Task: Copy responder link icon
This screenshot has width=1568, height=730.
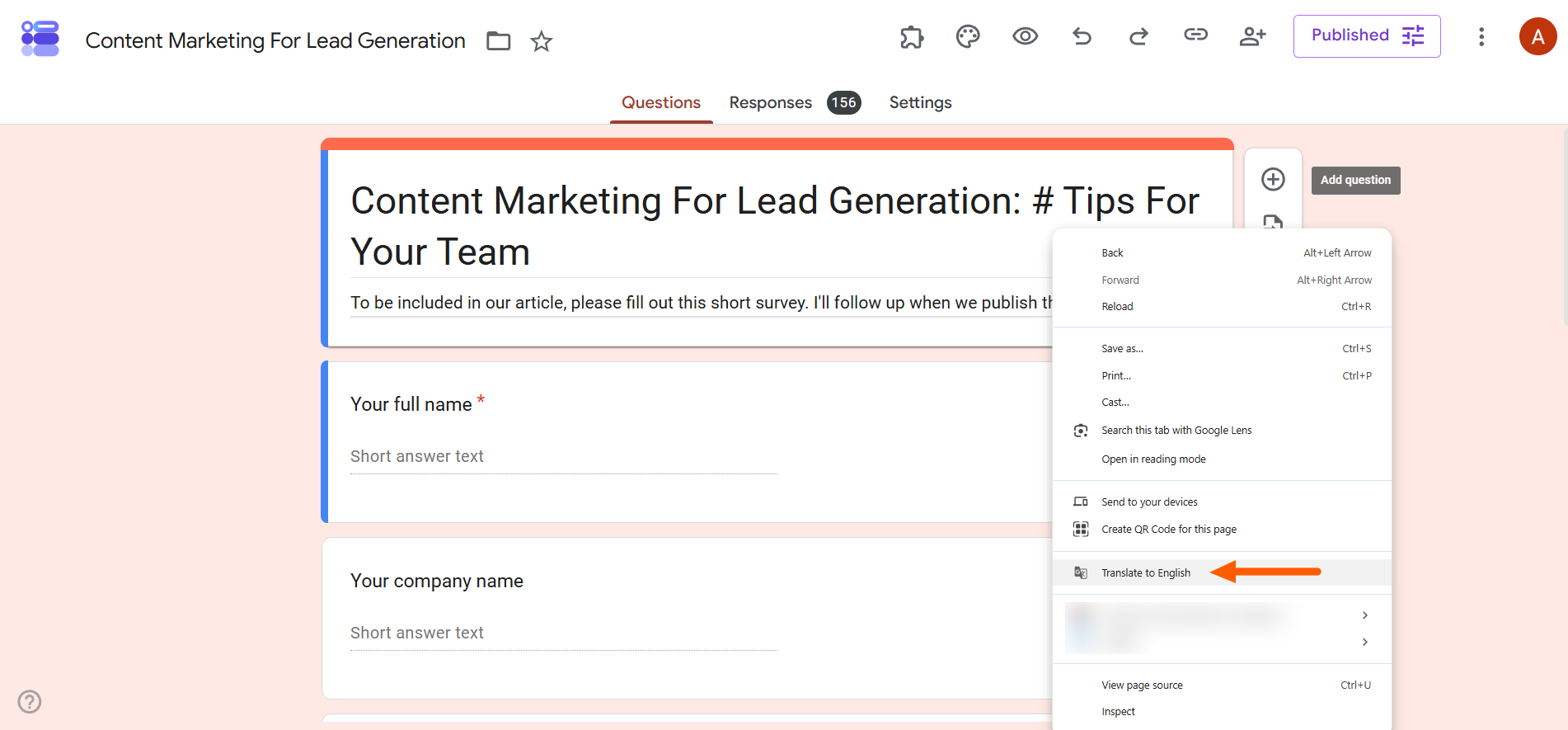Action: pyautogui.click(x=1196, y=35)
